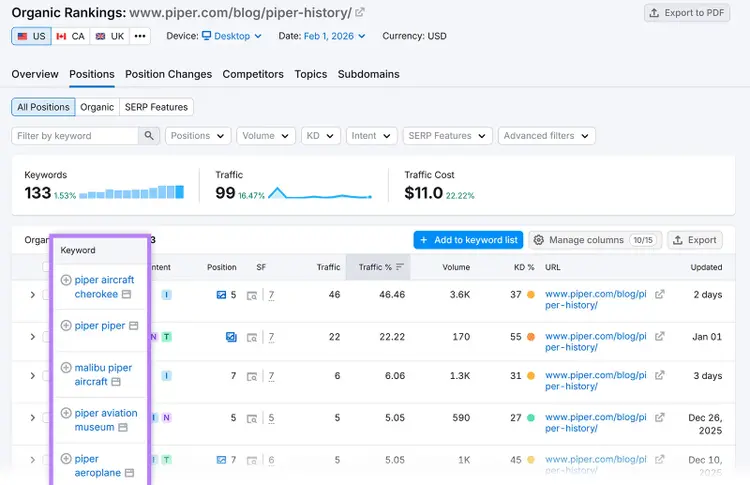The image size is (750, 485).
Task: Switch to the Subdomains tab
Action: click(x=368, y=74)
